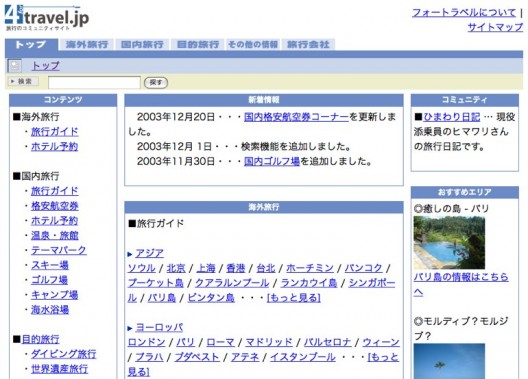The height and width of the screenshot is (379, 528).
Task: Expand Asia list with もっと見る
Action: tap(294, 298)
